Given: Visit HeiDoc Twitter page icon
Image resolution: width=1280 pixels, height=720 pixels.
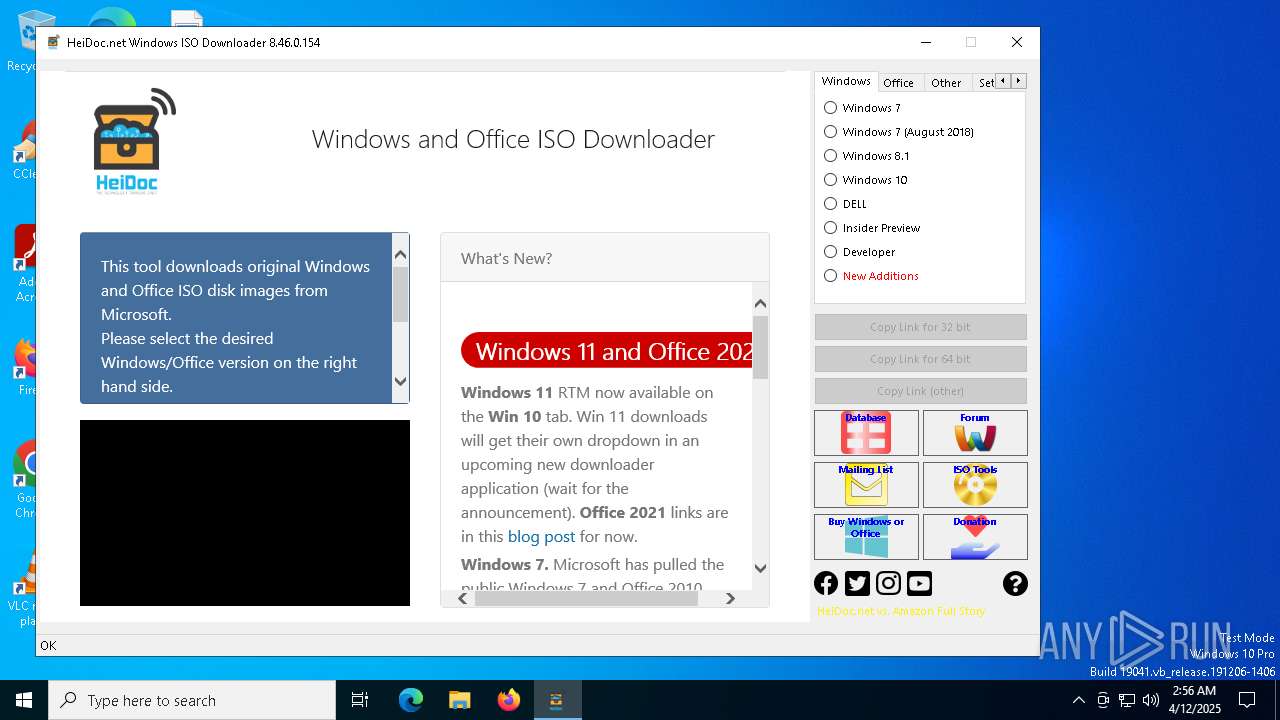Looking at the screenshot, I should pyautogui.click(x=857, y=583).
